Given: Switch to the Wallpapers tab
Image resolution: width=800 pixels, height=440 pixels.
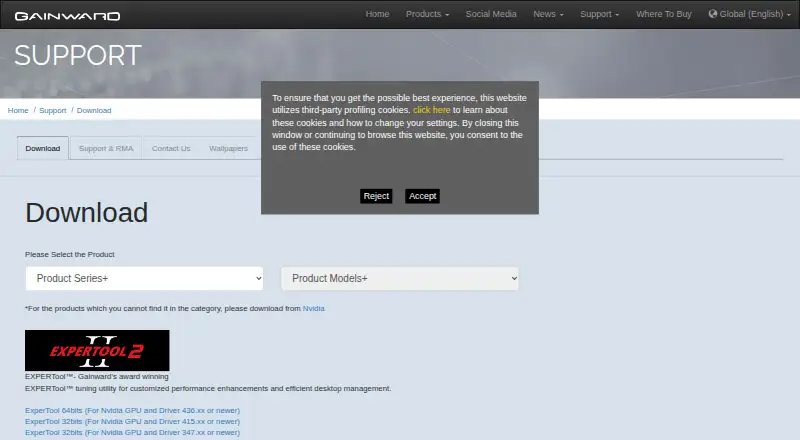Looking at the screenshot, I should [228, 148].
